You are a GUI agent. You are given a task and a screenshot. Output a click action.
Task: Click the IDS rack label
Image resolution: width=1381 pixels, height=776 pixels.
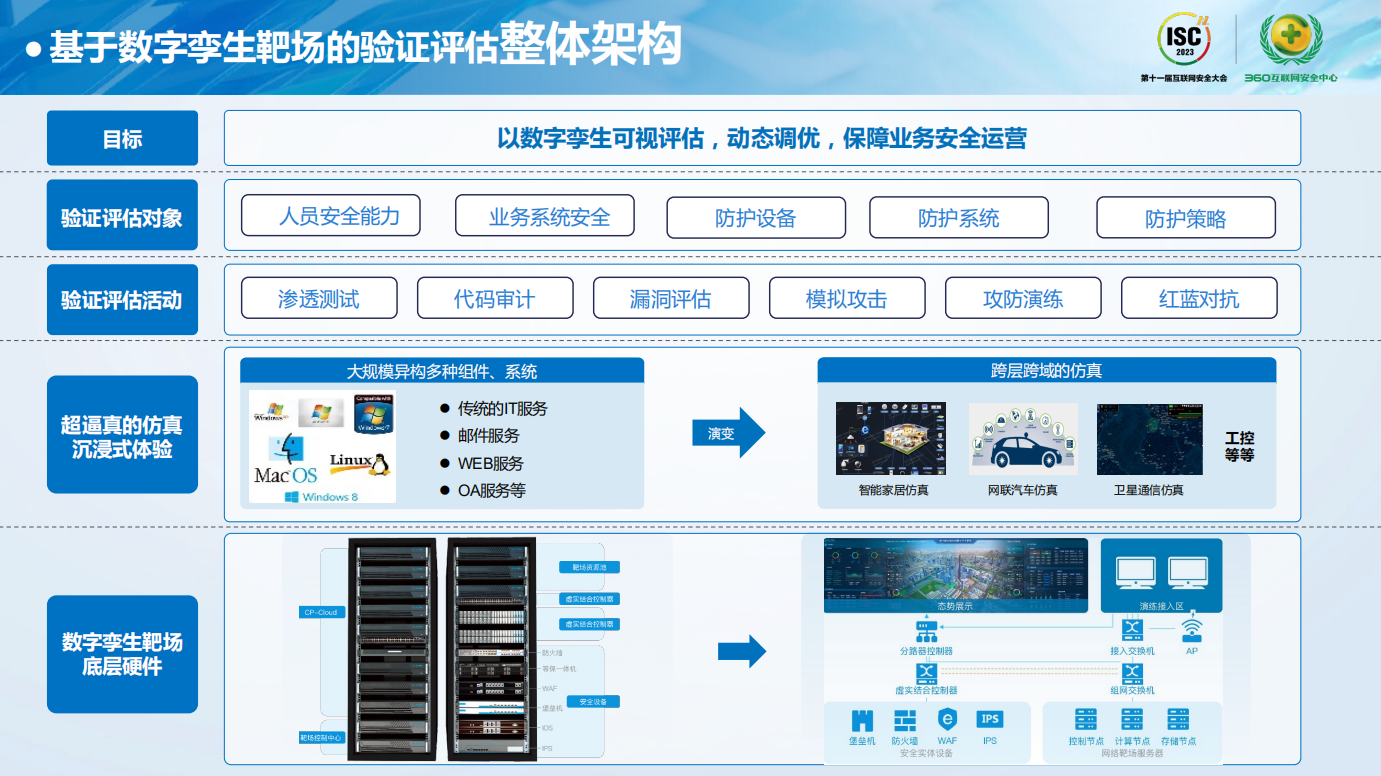click(547, 727)
